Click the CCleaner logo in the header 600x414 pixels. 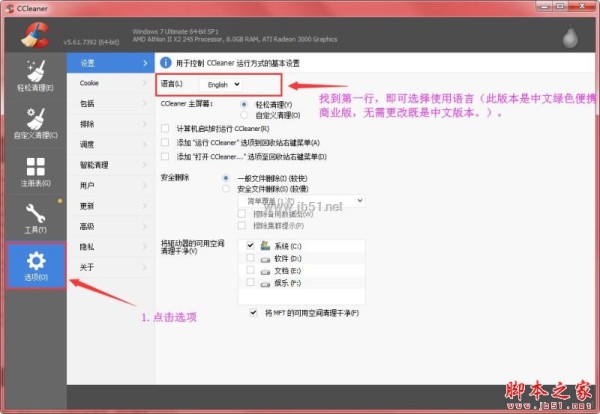pos(32,31)
